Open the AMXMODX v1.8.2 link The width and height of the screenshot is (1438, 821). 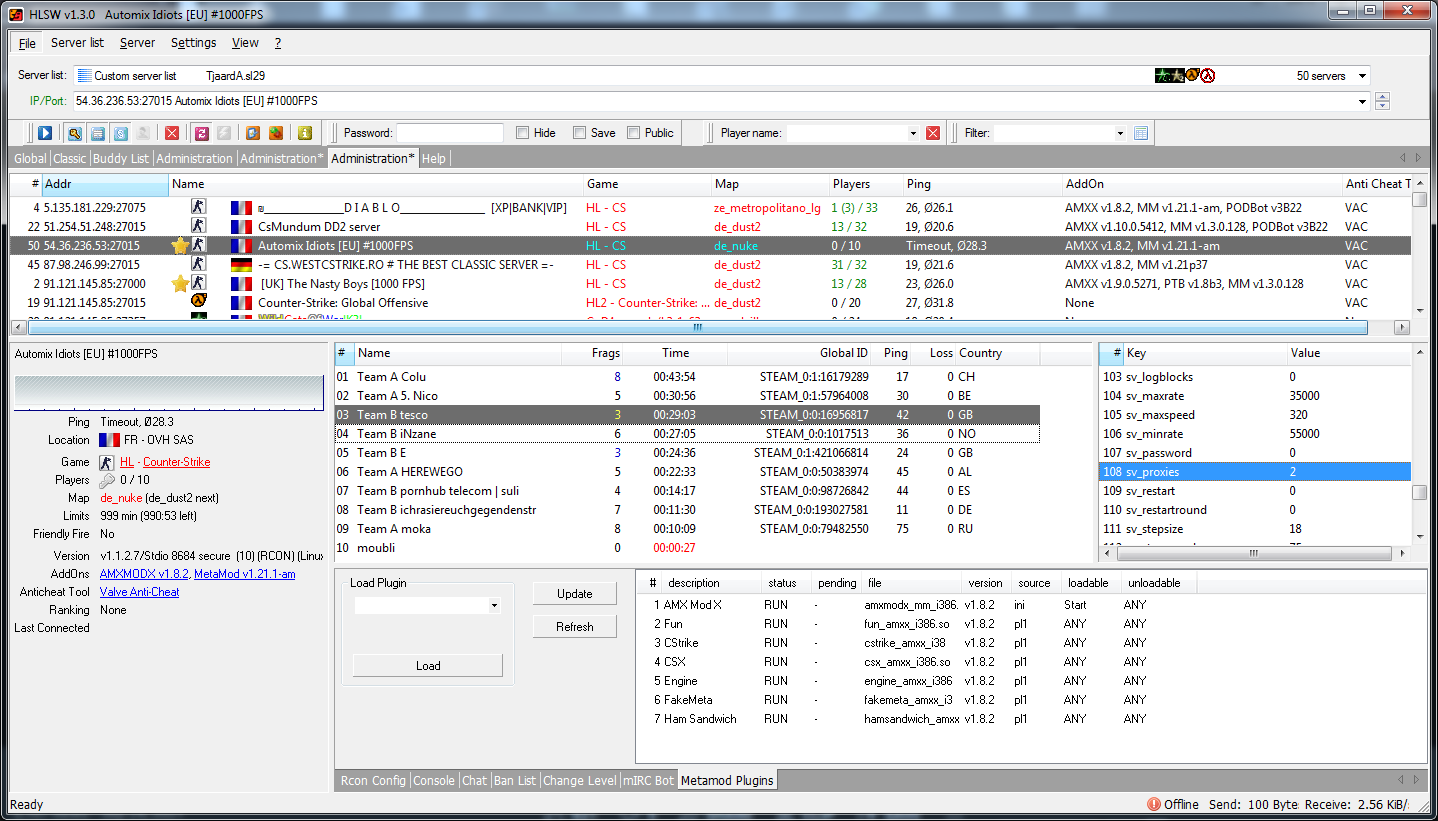tap(144, 573)
